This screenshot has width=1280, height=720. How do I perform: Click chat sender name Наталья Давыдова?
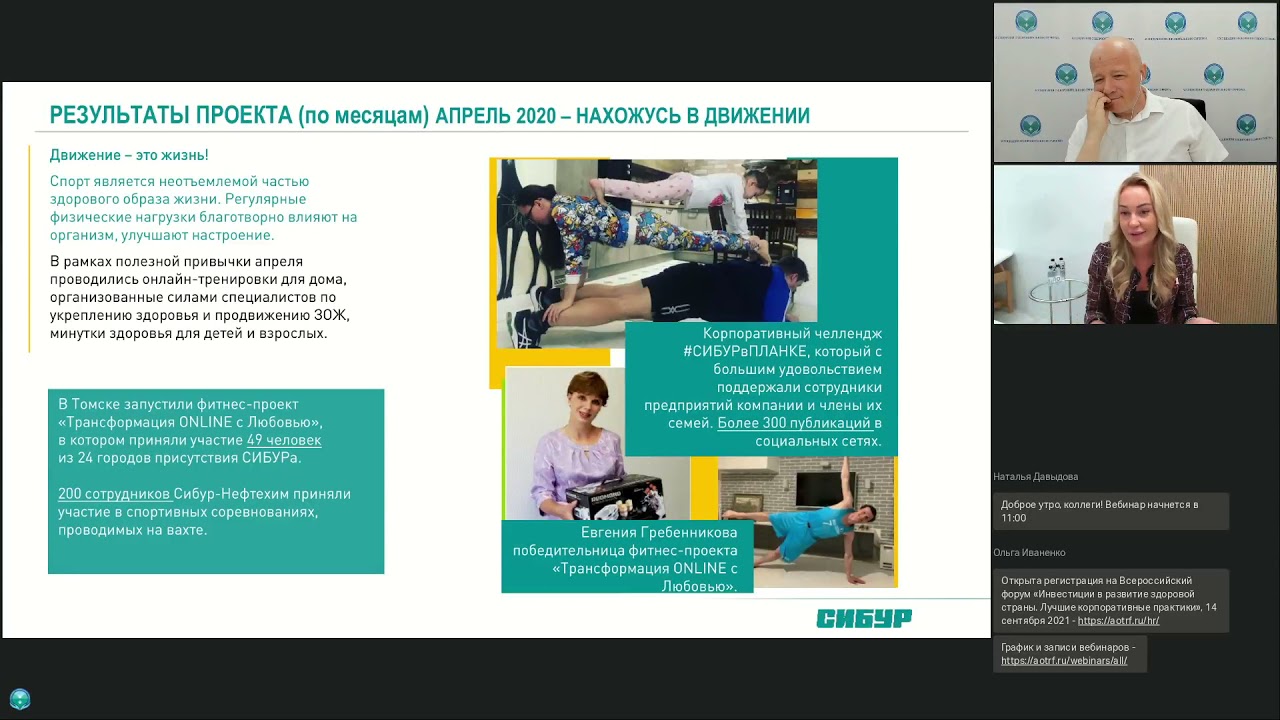(1035, 477)
